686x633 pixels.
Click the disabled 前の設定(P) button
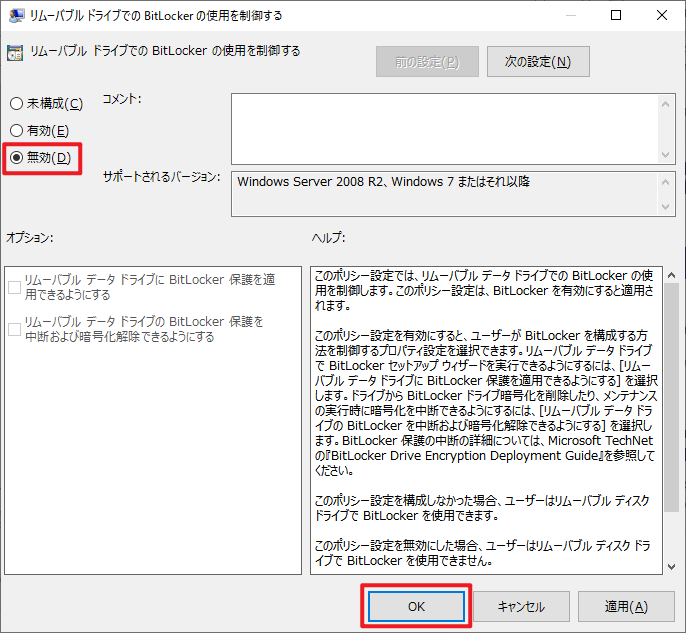pos(427,62)
